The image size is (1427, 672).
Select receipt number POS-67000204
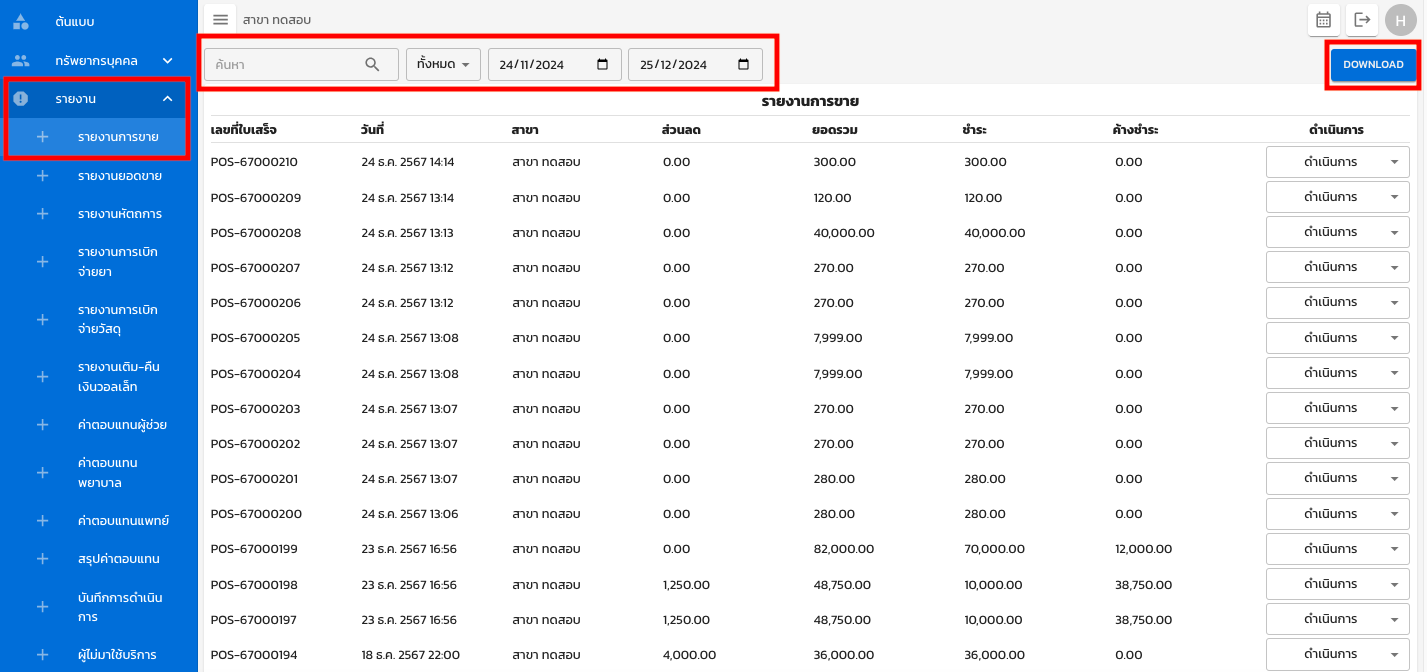click(254, 374)
